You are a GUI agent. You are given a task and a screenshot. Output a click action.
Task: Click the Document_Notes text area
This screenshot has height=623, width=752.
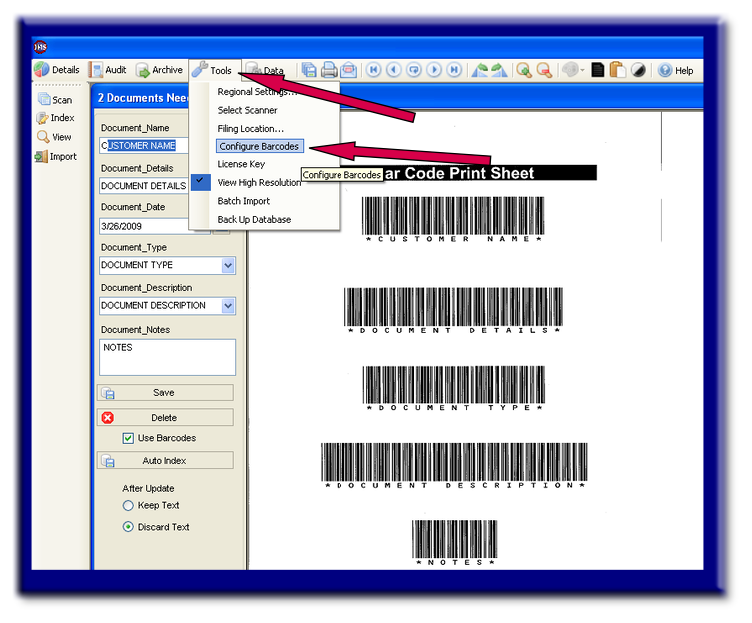pyautogui.click(x=167, y=357)
